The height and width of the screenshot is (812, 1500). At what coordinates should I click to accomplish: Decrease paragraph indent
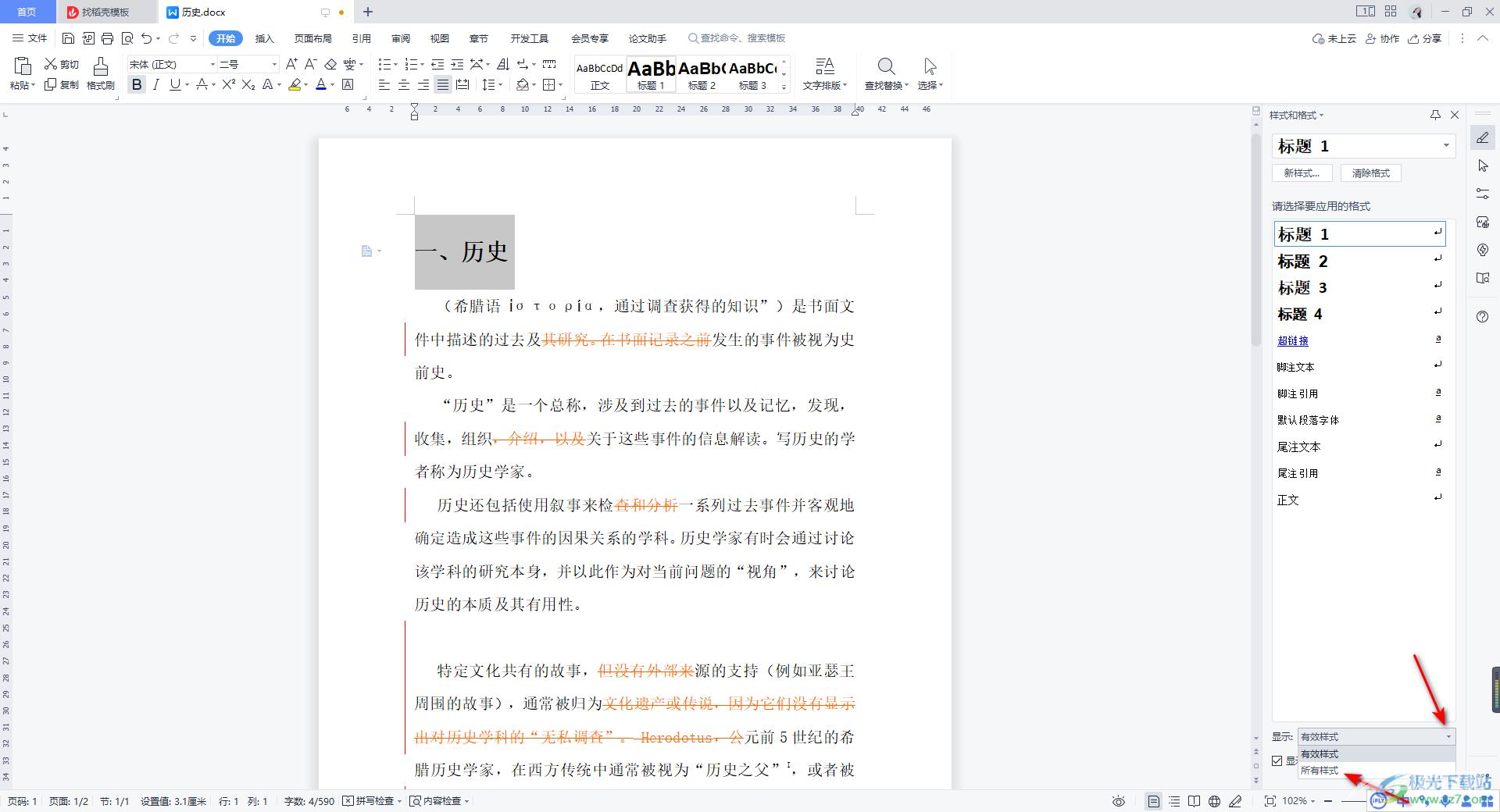coord(437,64)
